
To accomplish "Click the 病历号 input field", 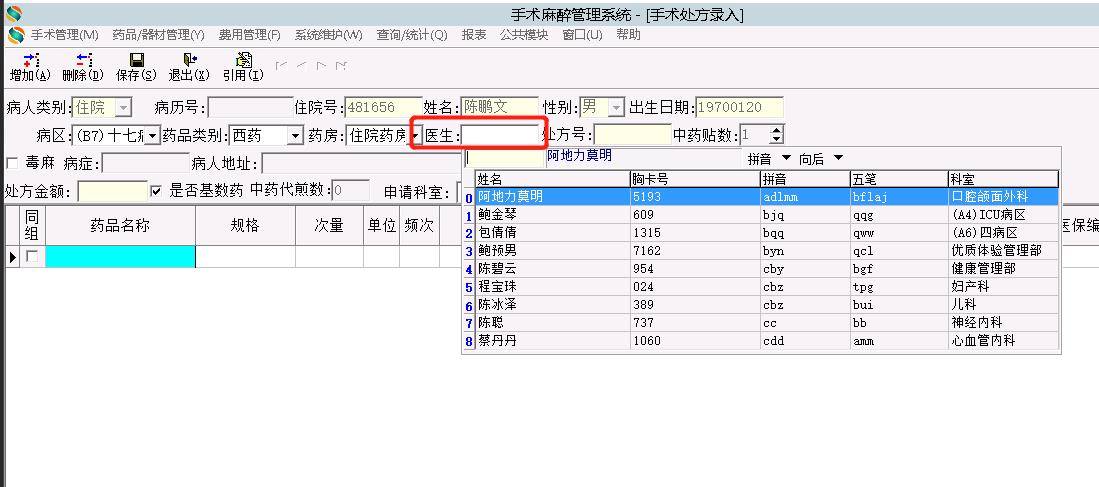I will [x=250, y=107].
